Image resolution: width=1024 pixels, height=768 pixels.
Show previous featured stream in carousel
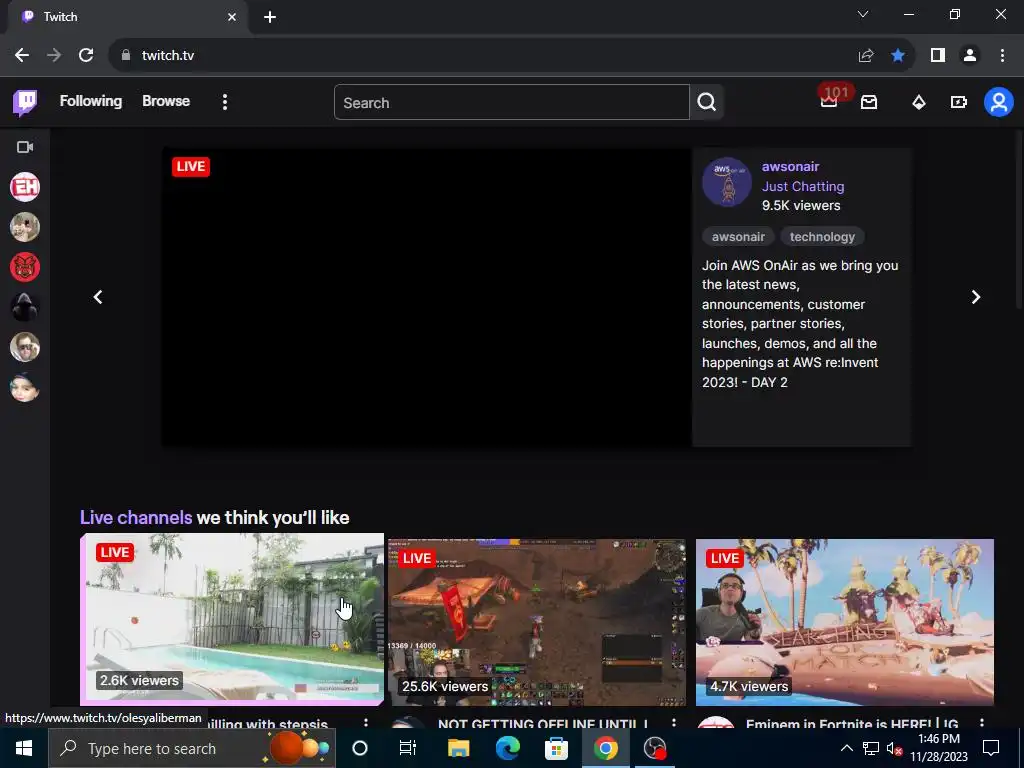[x=98, y=297]
